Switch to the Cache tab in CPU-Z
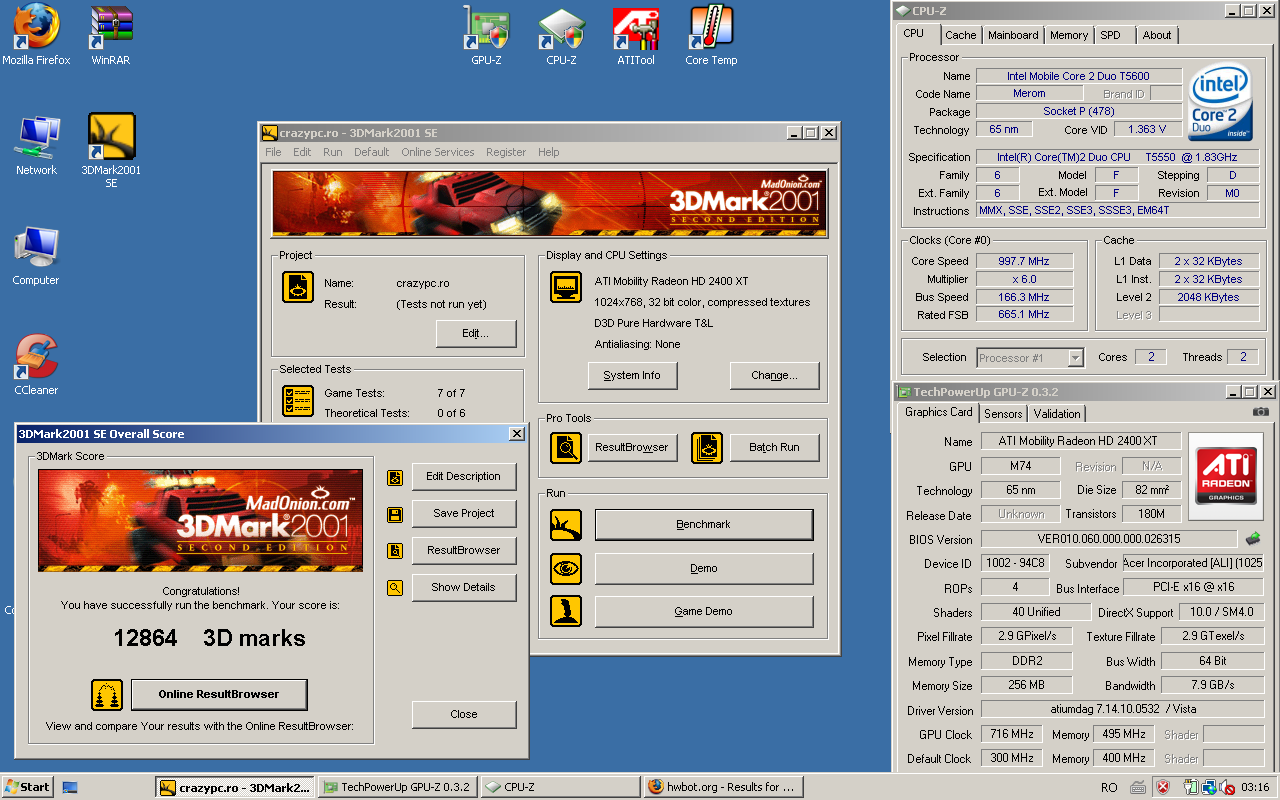 tap(960, 35)
